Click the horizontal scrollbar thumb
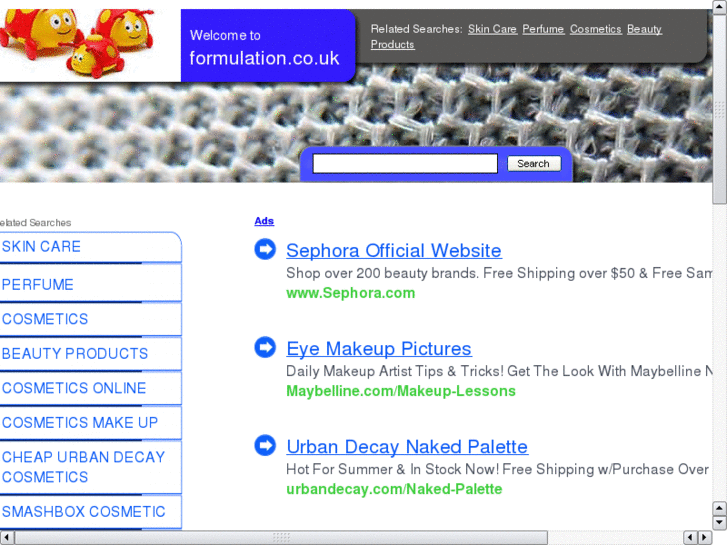 pos(281,537)
